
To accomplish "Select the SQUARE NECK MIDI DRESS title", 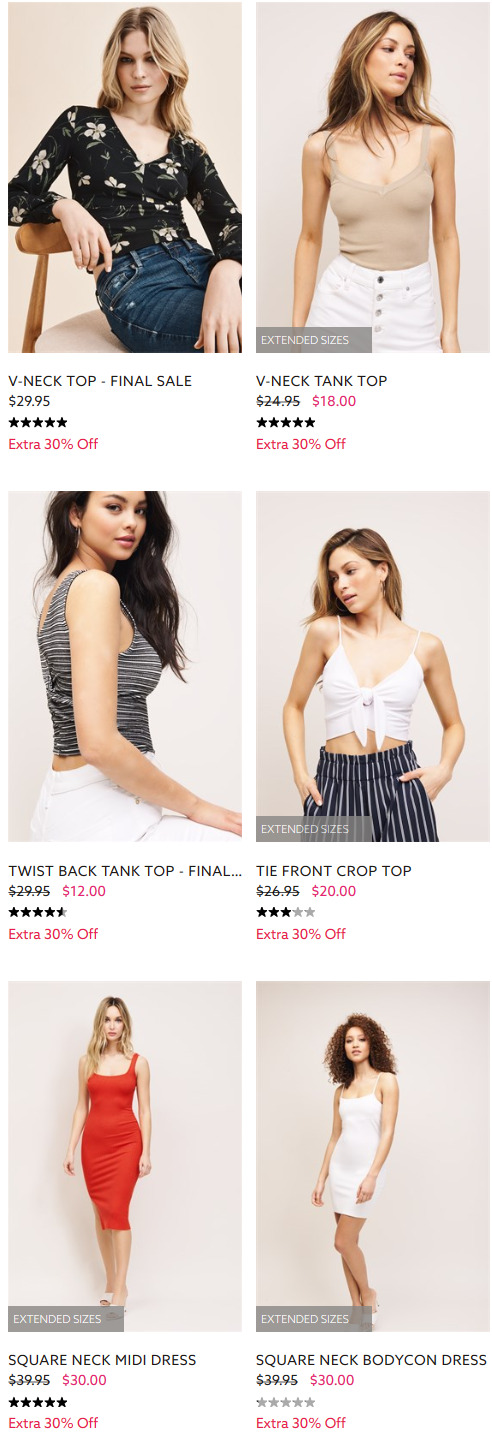I will [x=102, y=1360].
